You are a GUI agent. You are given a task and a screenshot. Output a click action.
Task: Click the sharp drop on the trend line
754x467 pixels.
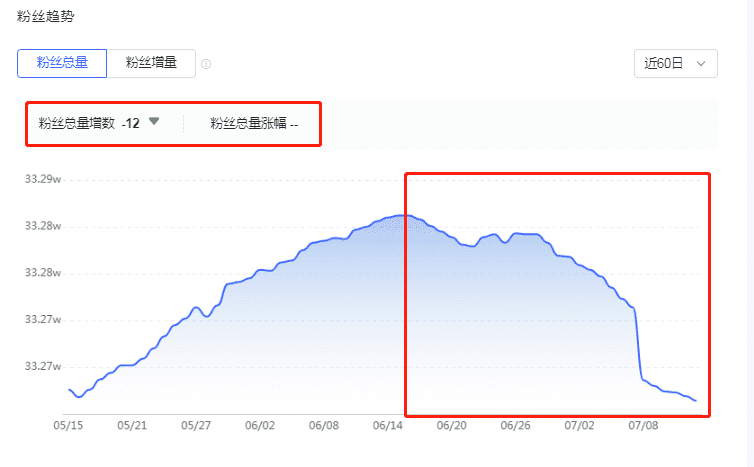(x=639, y=344)
